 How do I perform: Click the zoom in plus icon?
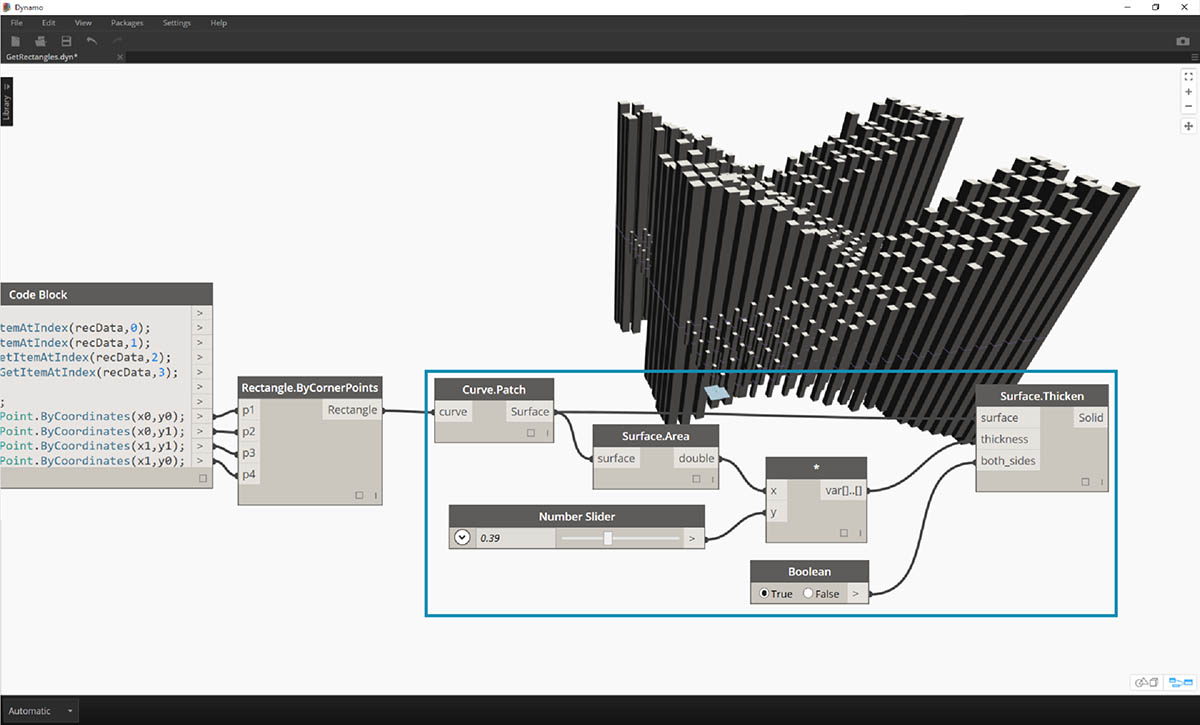pos(1188,91)
